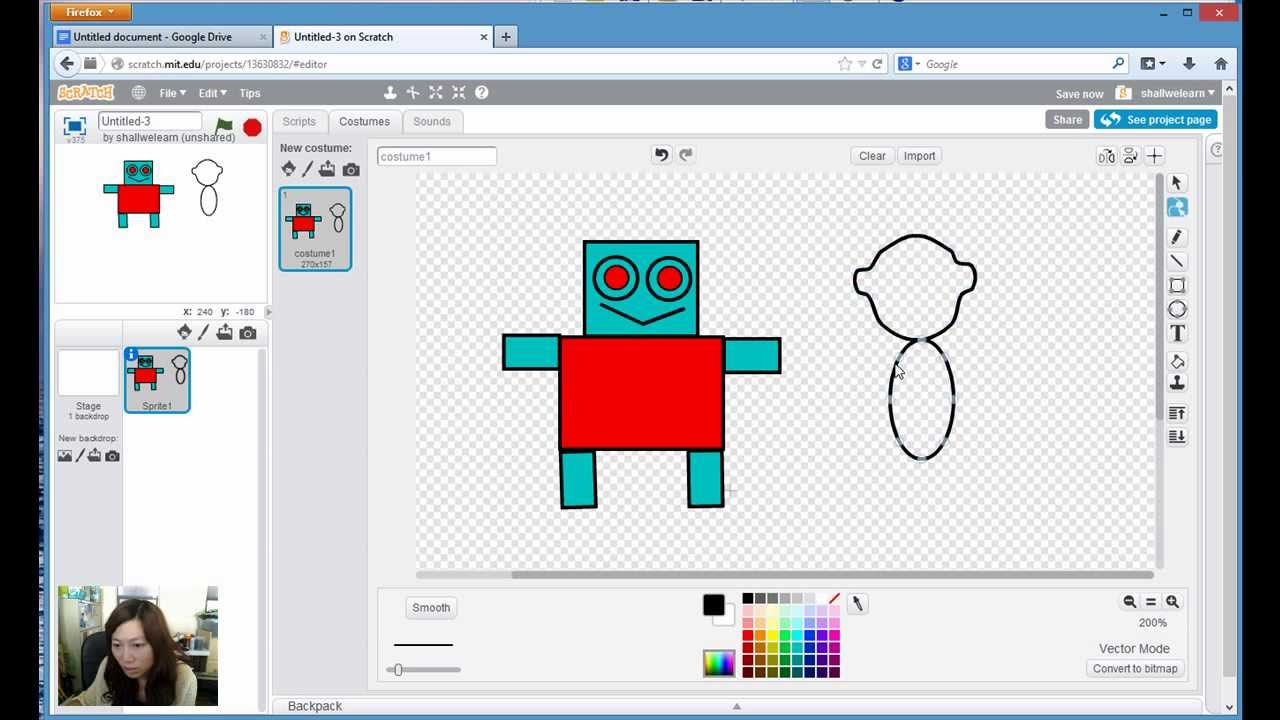Click the Forward a layer icon

(1177, 413)
